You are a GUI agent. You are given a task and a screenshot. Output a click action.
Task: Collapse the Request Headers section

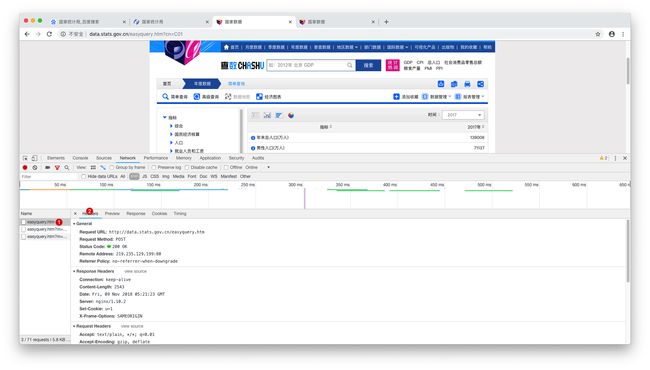(x=74, y=326)
